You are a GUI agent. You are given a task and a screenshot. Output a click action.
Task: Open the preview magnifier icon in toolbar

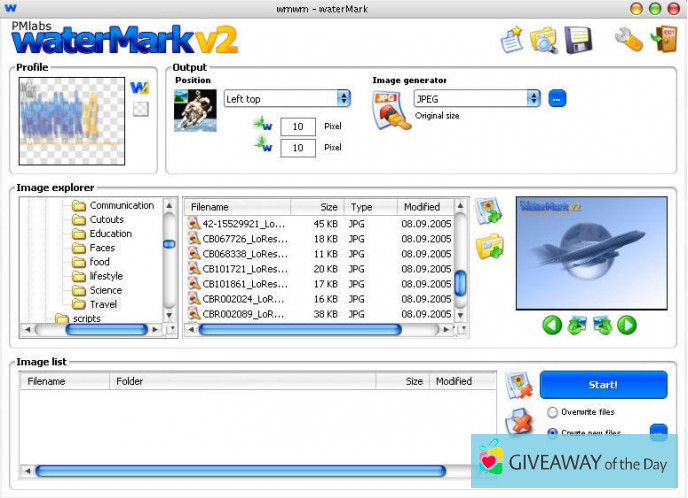point(544,40)
